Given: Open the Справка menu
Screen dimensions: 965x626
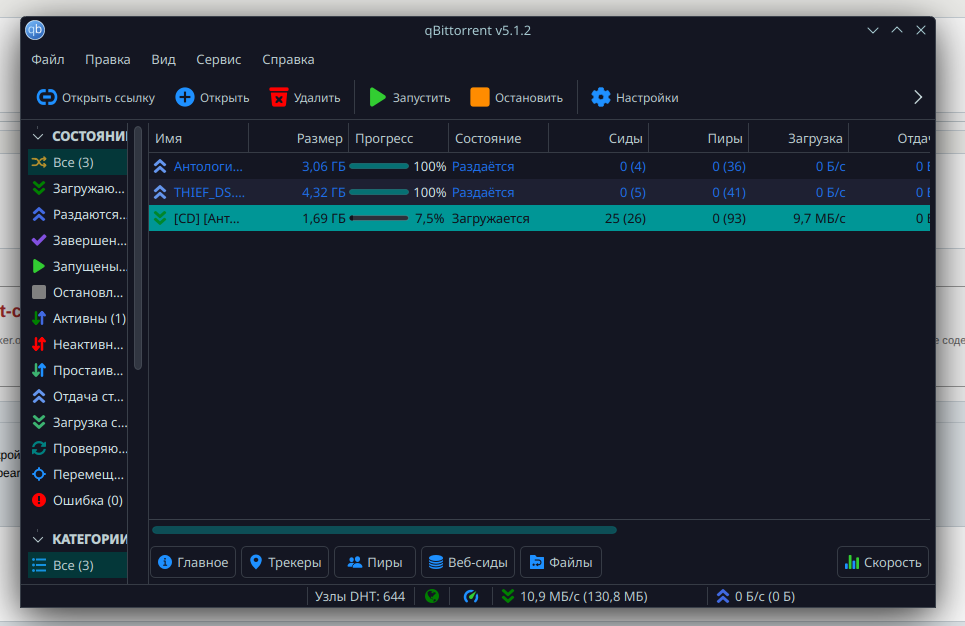Looking at the screenshot, I should point(288,60).
